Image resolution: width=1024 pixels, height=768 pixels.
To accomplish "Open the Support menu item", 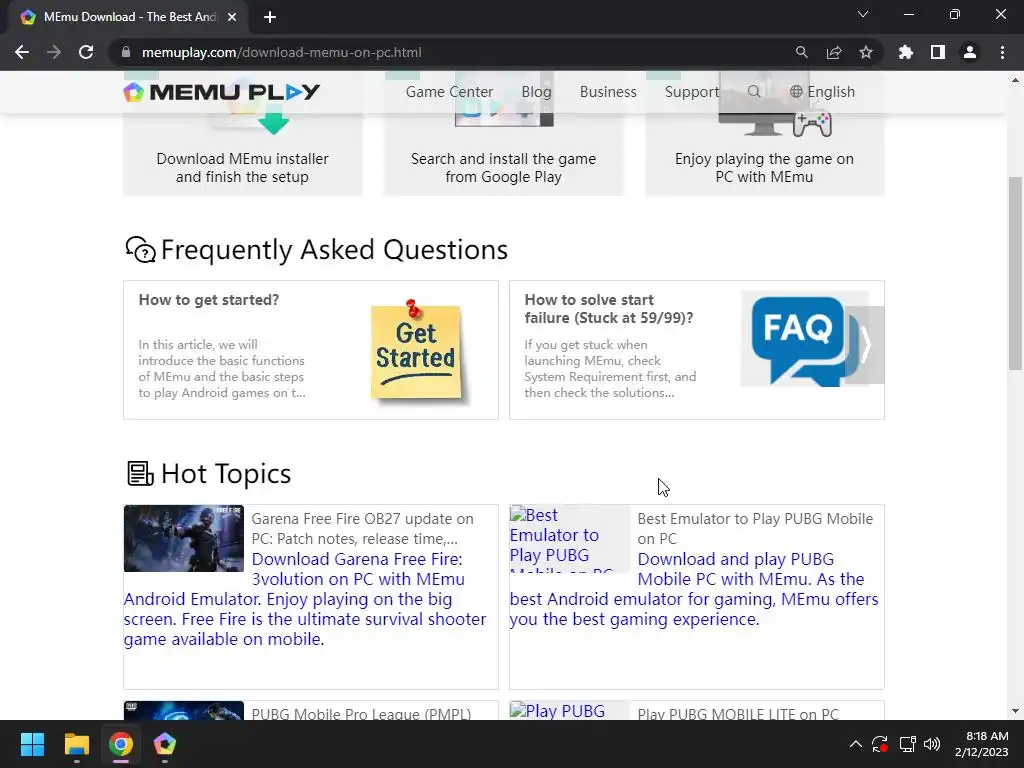I will point(692,91).
